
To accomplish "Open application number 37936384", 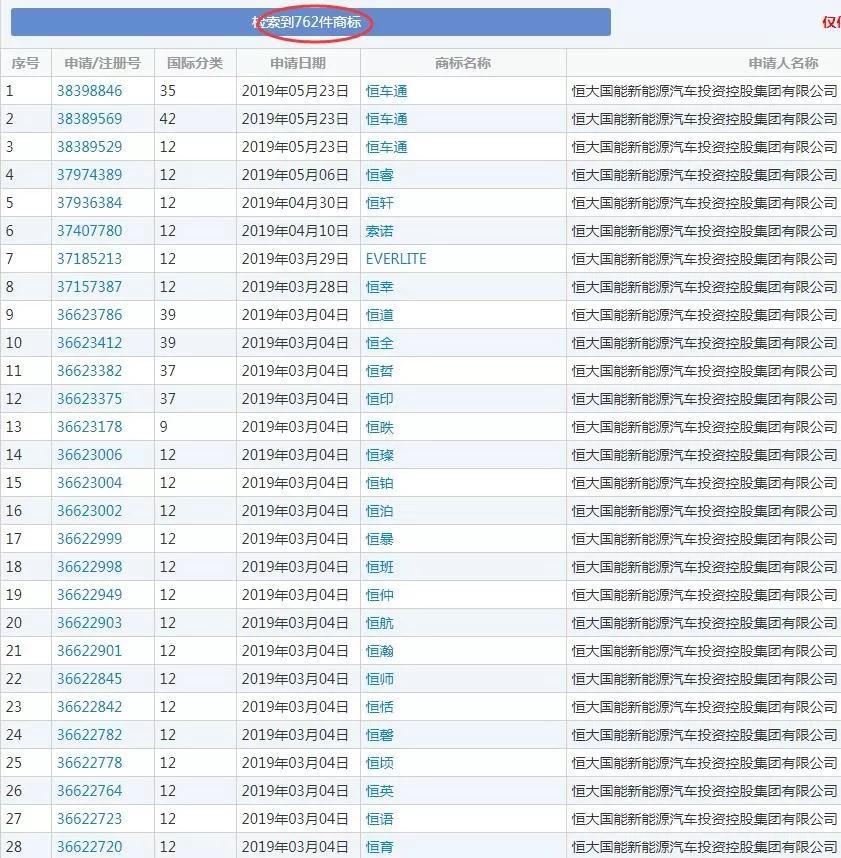I will click(x=89, y=202).
